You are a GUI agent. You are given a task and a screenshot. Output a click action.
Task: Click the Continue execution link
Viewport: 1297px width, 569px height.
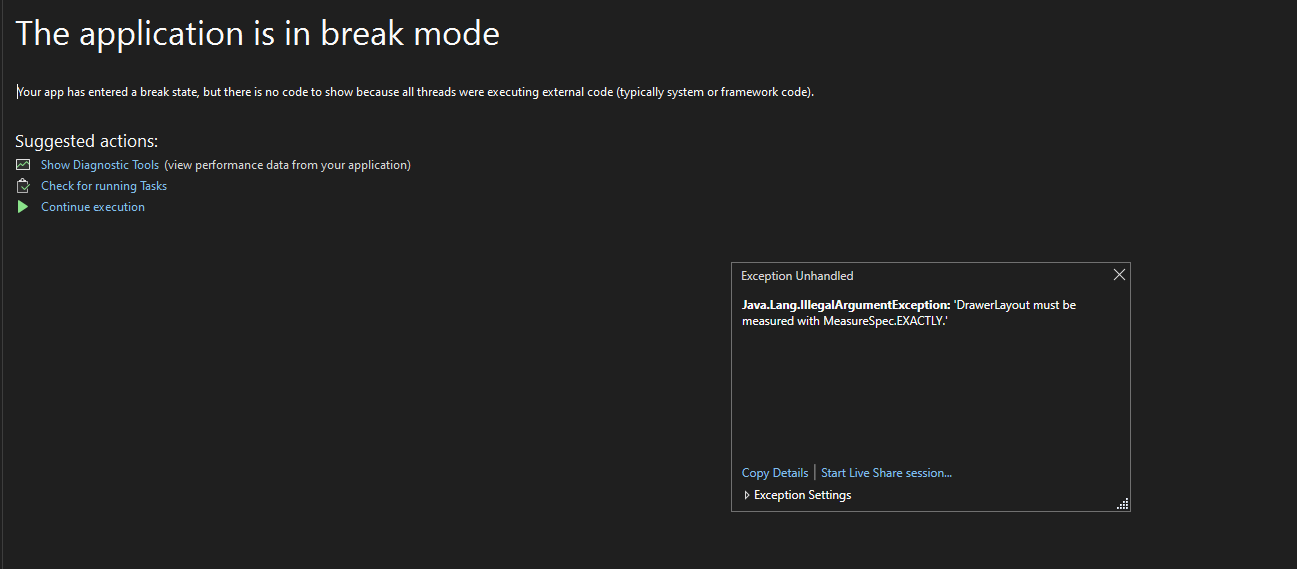pyautogui.click(x=93, y=207)
